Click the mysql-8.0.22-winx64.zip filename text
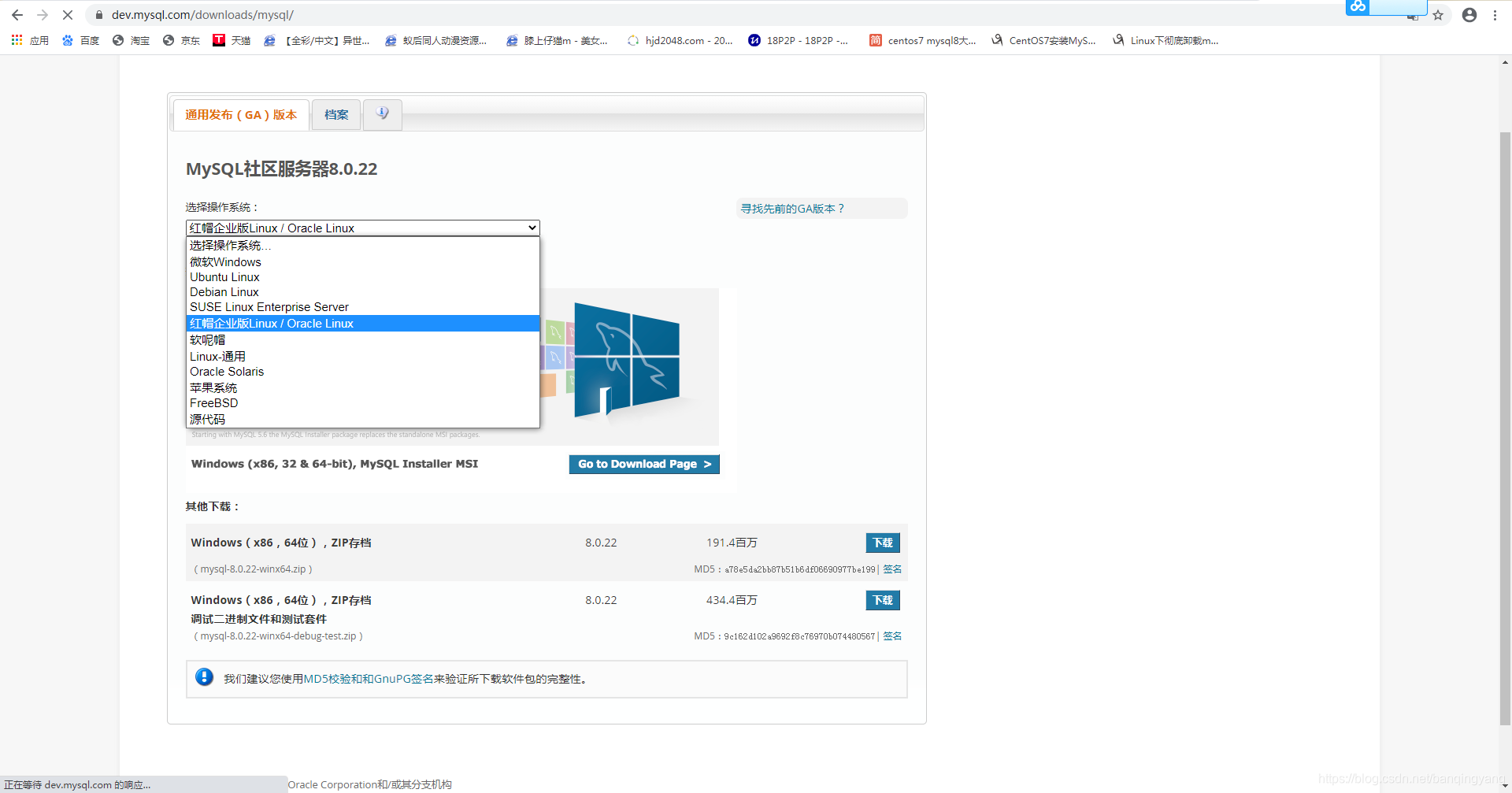The image size is (1512, 793). click(x=253, y=569)
